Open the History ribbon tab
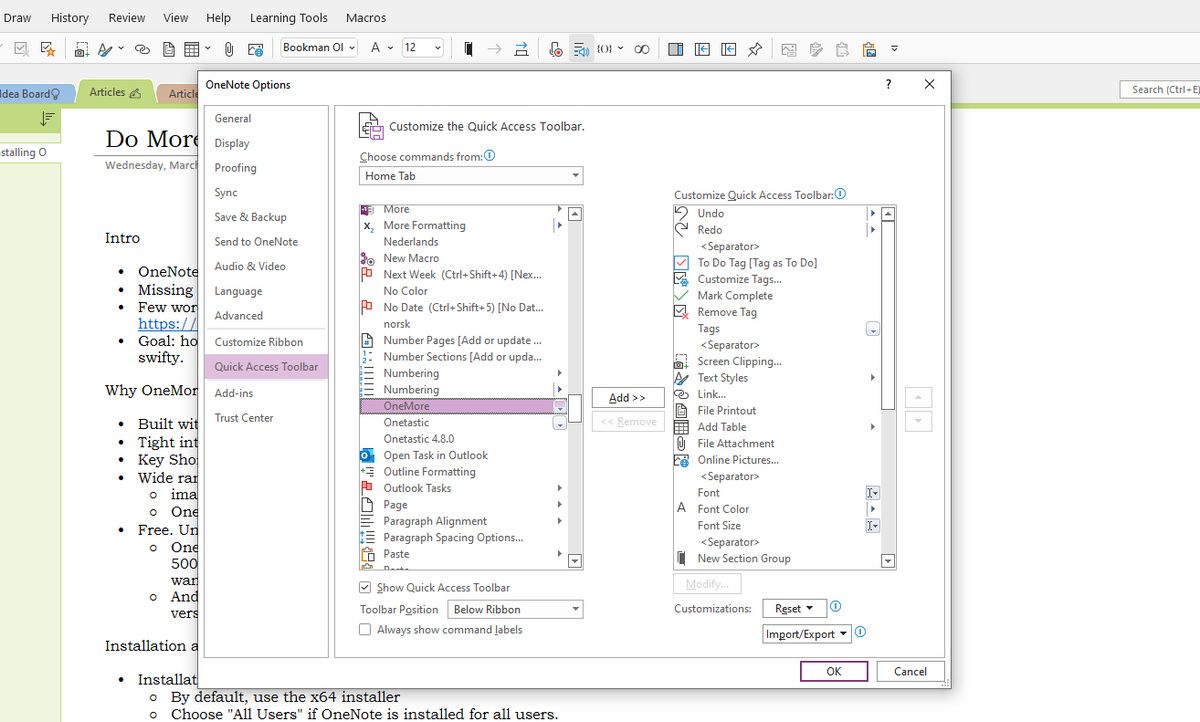1200x722 pixels. 70,18
